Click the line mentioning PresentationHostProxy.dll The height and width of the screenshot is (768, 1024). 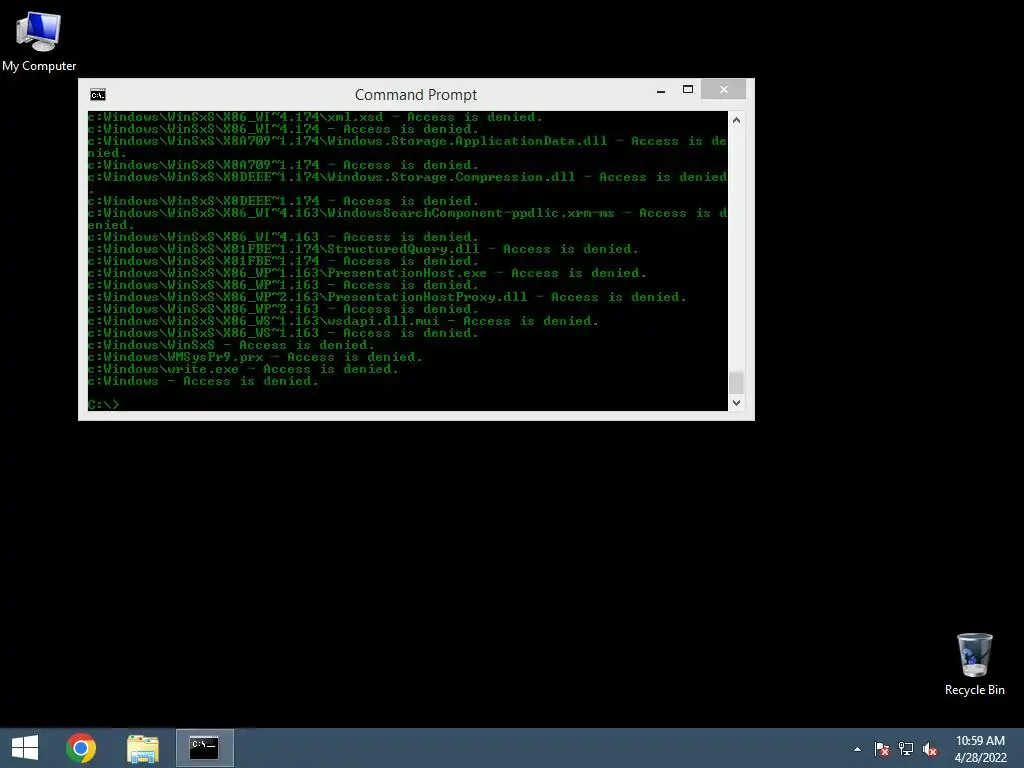[387, 297]
